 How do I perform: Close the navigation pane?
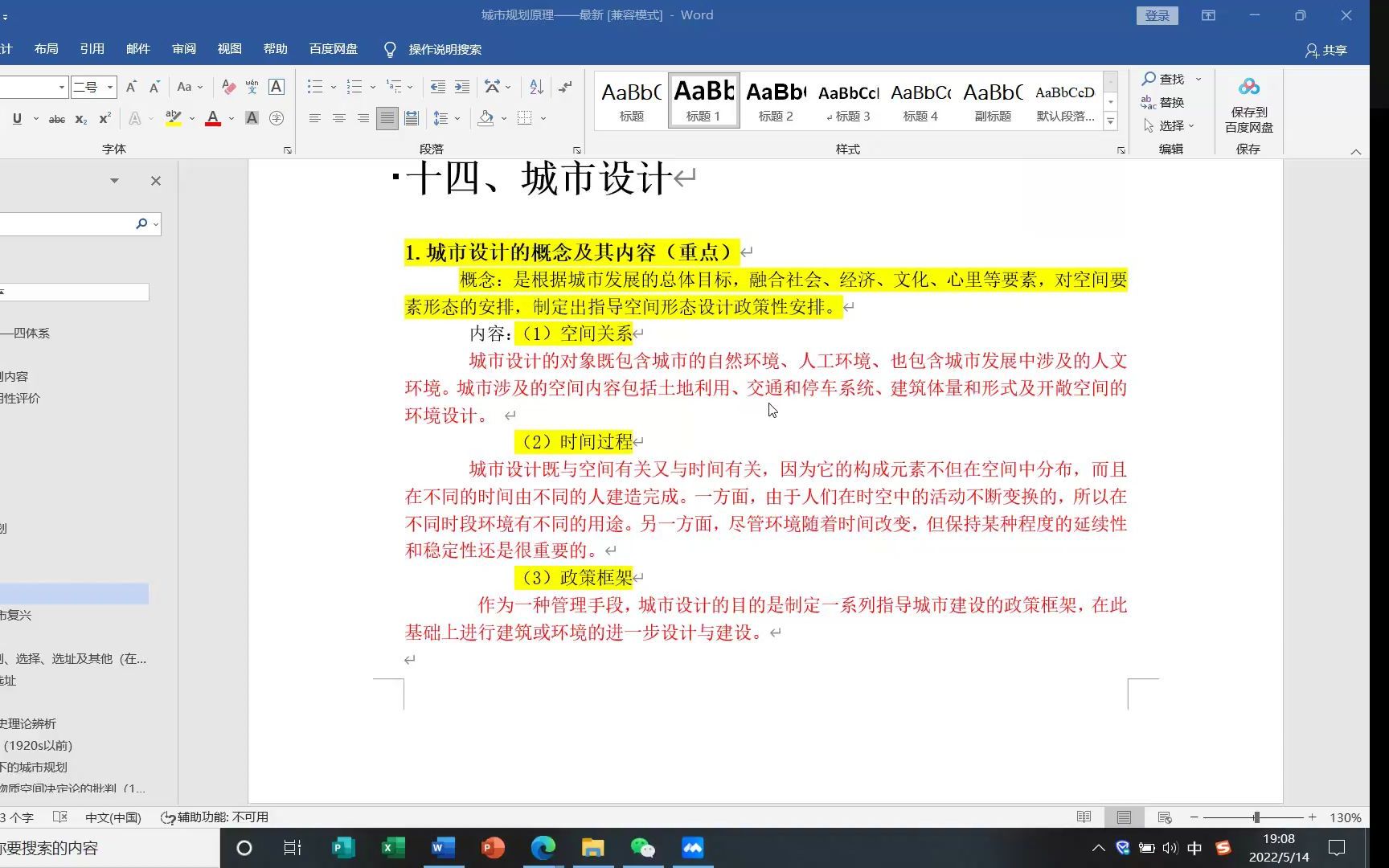tap(156, 181)
